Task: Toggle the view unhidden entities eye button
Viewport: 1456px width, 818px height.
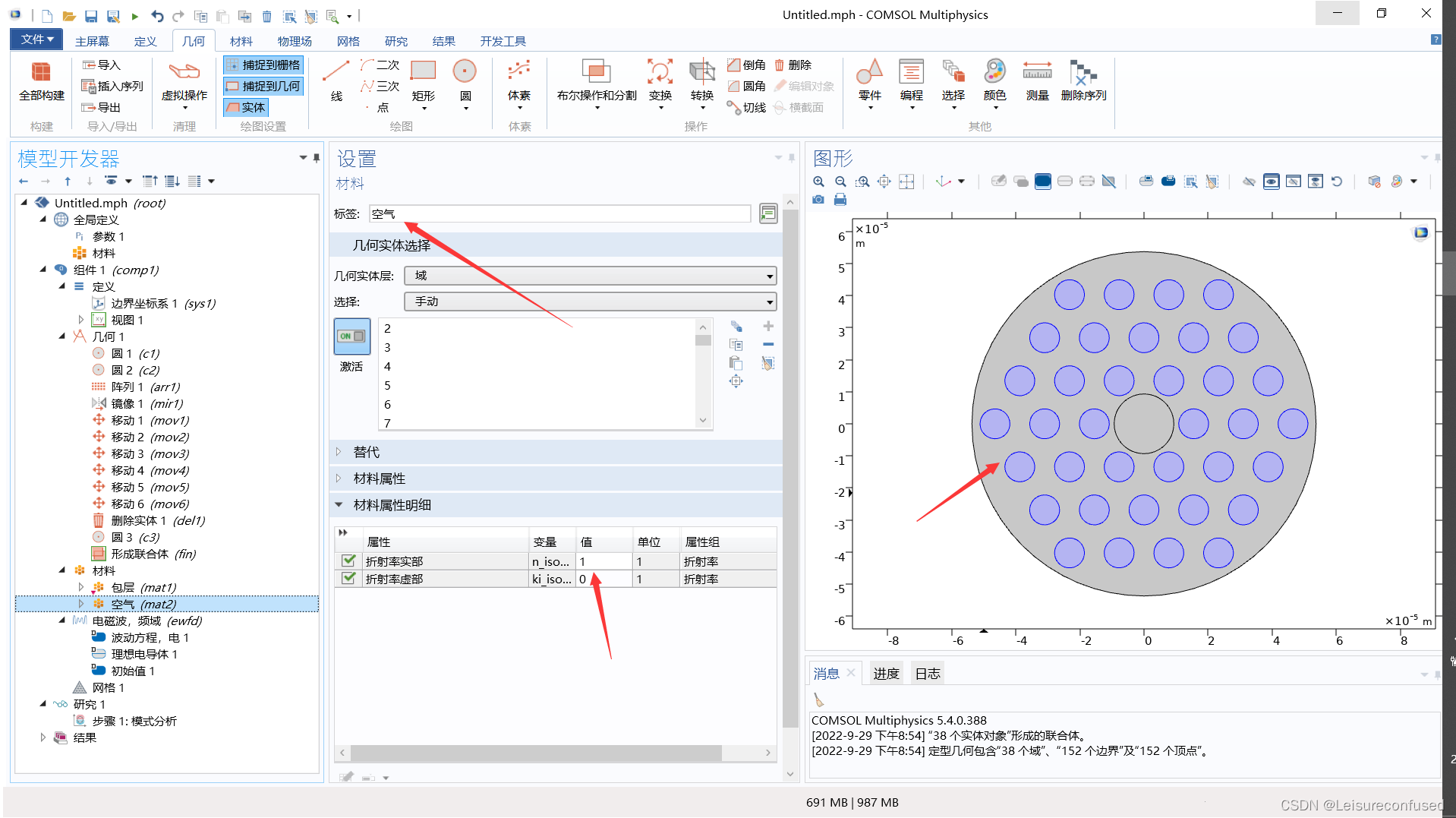Action: tap(1271, 182)
